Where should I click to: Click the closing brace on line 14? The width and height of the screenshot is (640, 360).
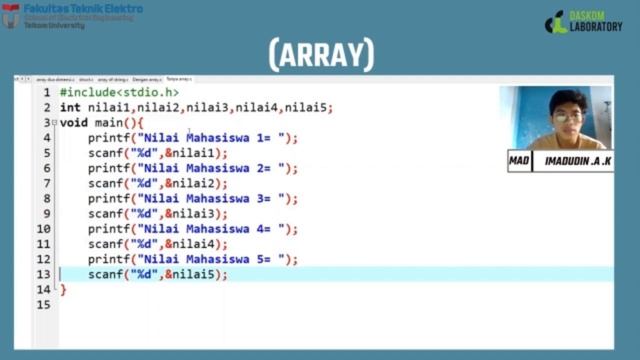(x=63, y=290)
